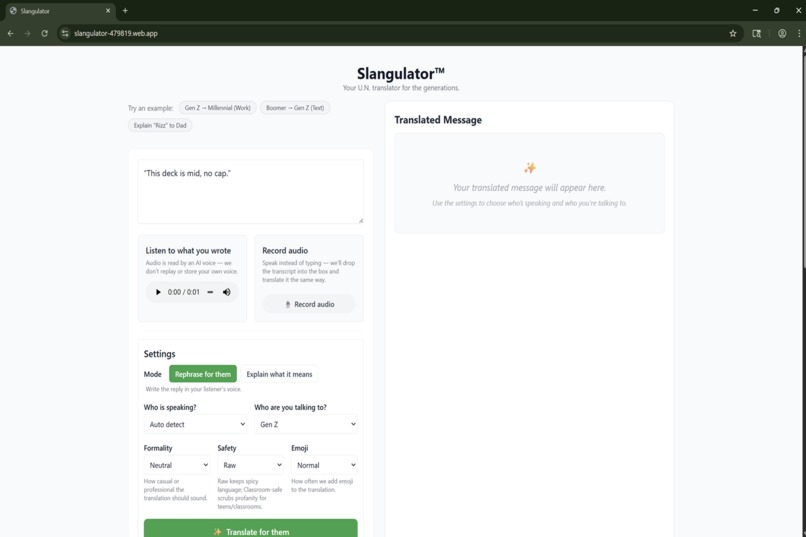The width and height of the screenshot is (806, 537).
Task: Click the Translated Message heading
Action: point(438,120)
